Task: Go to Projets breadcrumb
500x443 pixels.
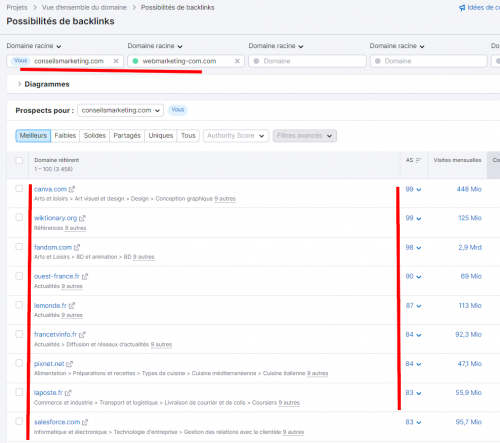Action: 17,7
